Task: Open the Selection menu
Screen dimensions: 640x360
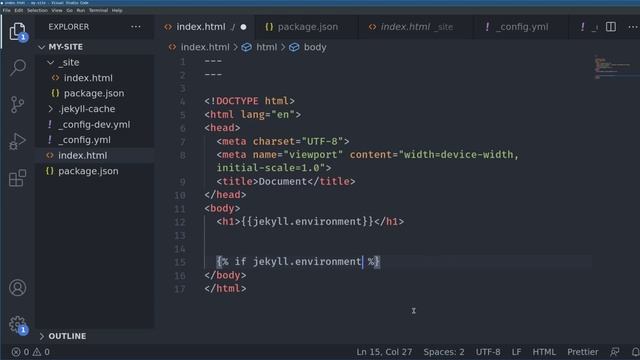Action: click(37, 11)
